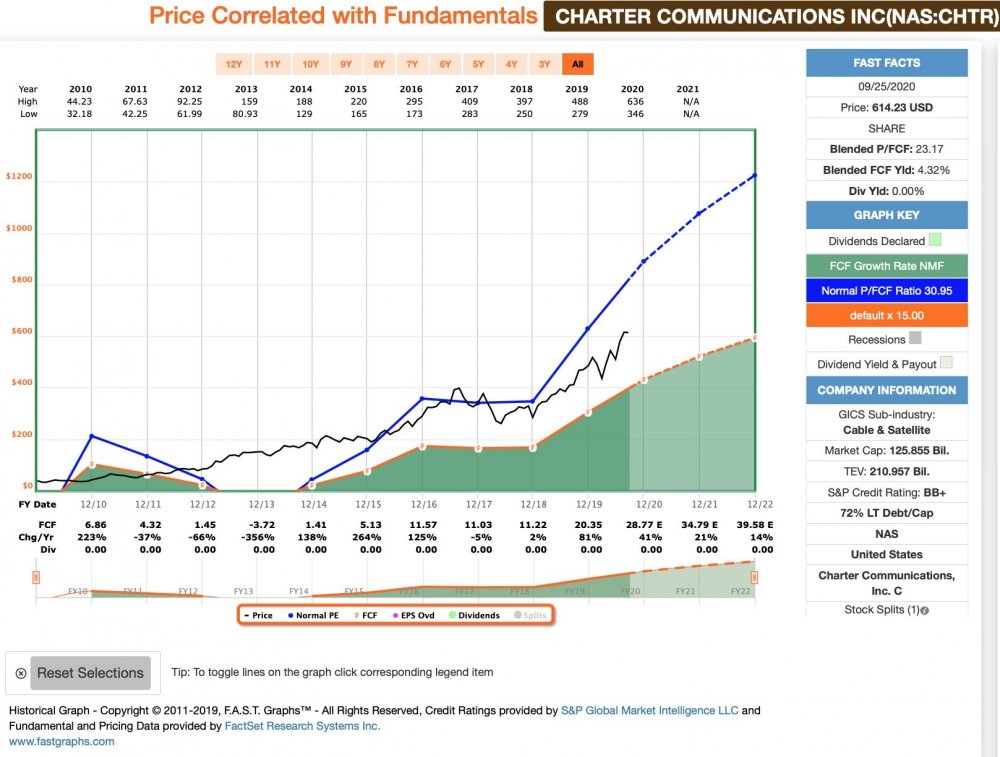
Task: Click the orange default x 15.00 swatch
Action: point(873,315)
